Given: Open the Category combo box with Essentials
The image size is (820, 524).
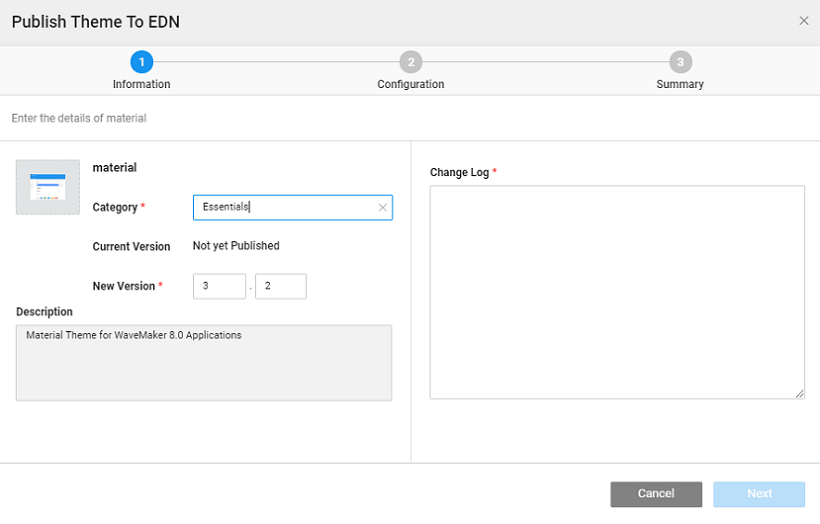Looking at the screenshot, I should click(285, 207).
